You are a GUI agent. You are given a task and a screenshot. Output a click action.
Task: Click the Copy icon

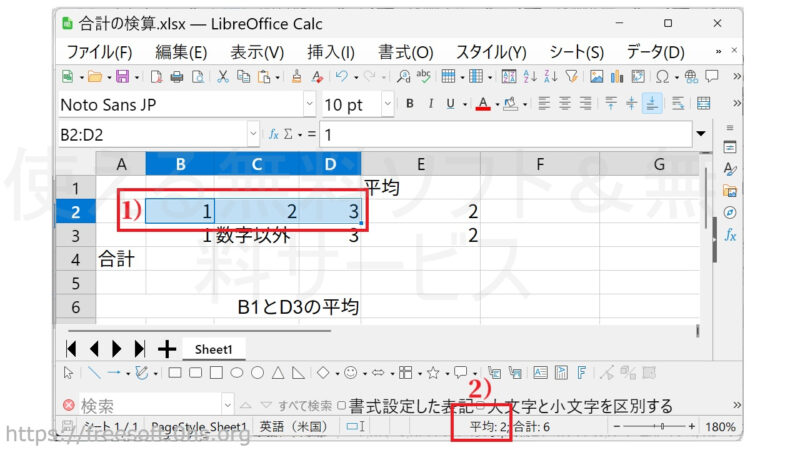[x=243, y=77]
